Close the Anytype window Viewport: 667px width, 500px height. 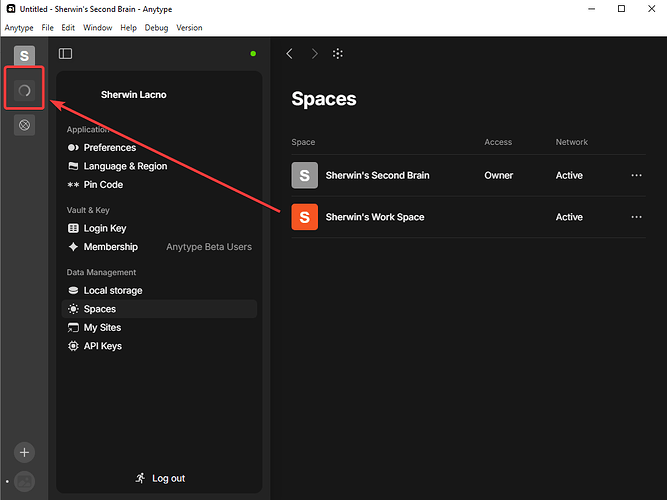[x=651, y=9]
